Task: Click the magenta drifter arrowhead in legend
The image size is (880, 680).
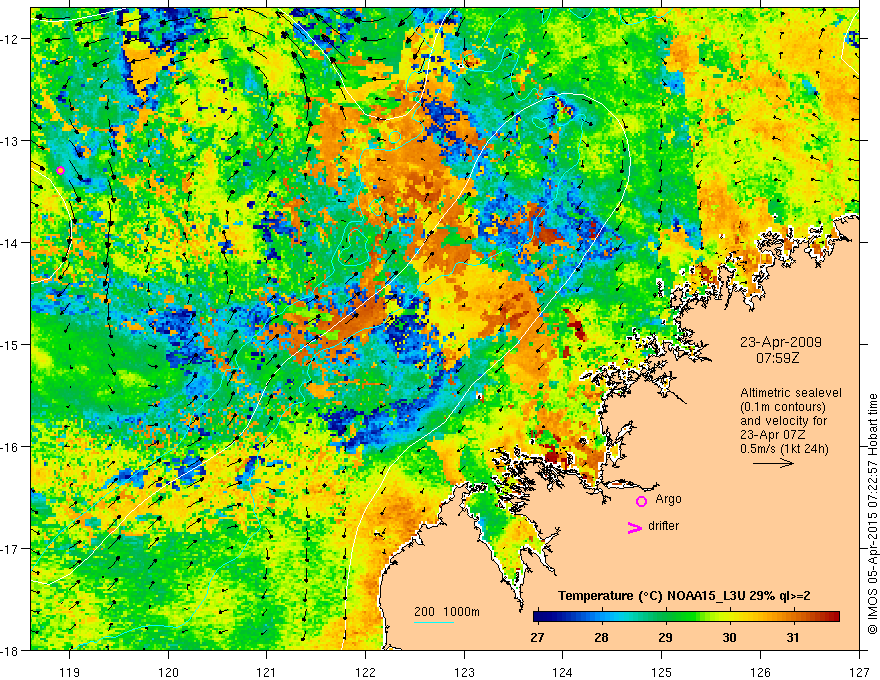Action: (635, 528)
